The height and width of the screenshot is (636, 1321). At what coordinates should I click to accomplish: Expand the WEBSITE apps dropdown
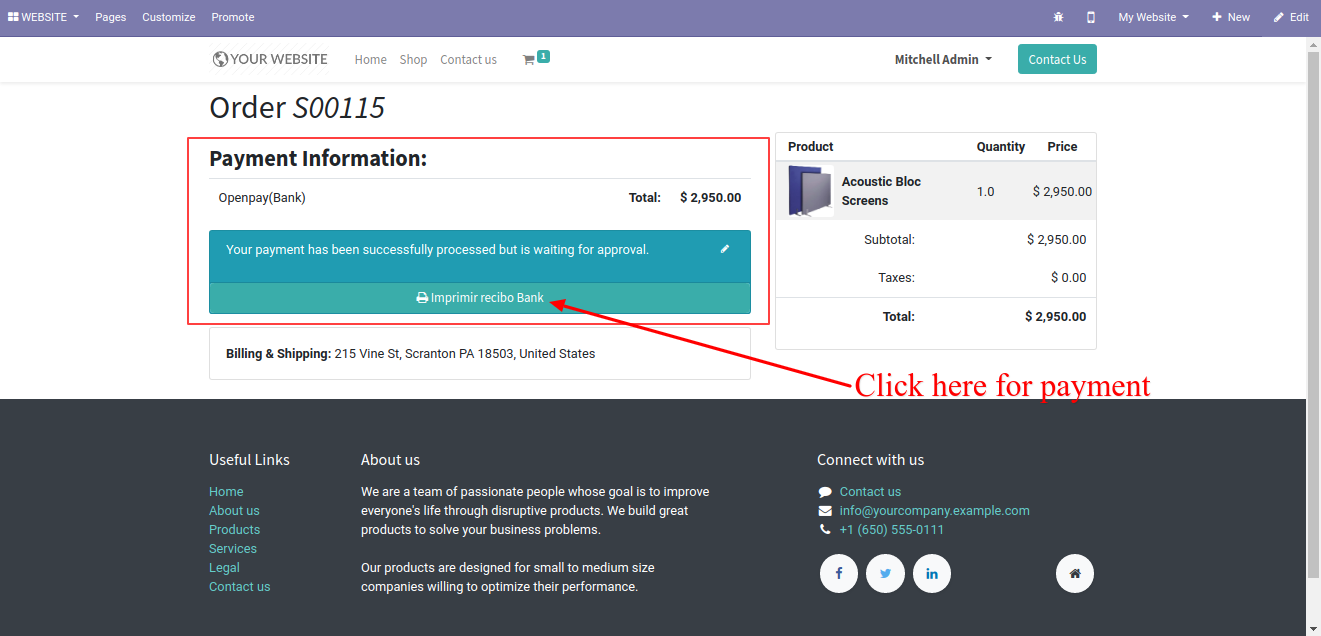click(x=43, y=17)
